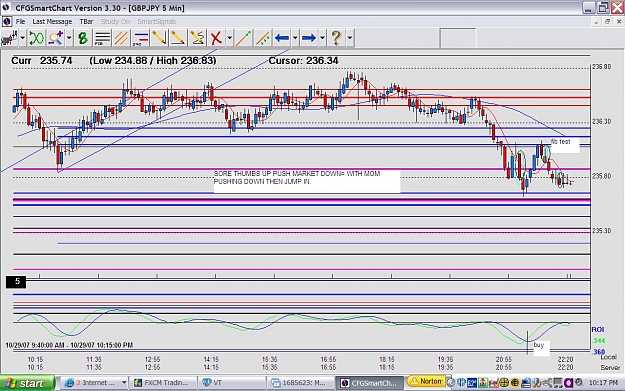Viewport: 625px width, 391px height.
Task: Open the Windows start button
Action: [x=27, y=383]
